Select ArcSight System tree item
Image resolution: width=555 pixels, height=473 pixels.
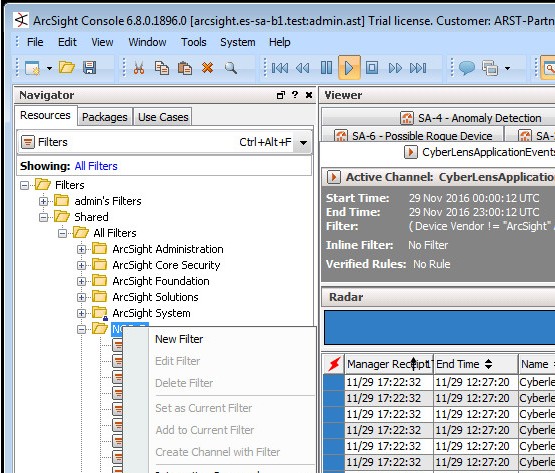pos(151,313)
